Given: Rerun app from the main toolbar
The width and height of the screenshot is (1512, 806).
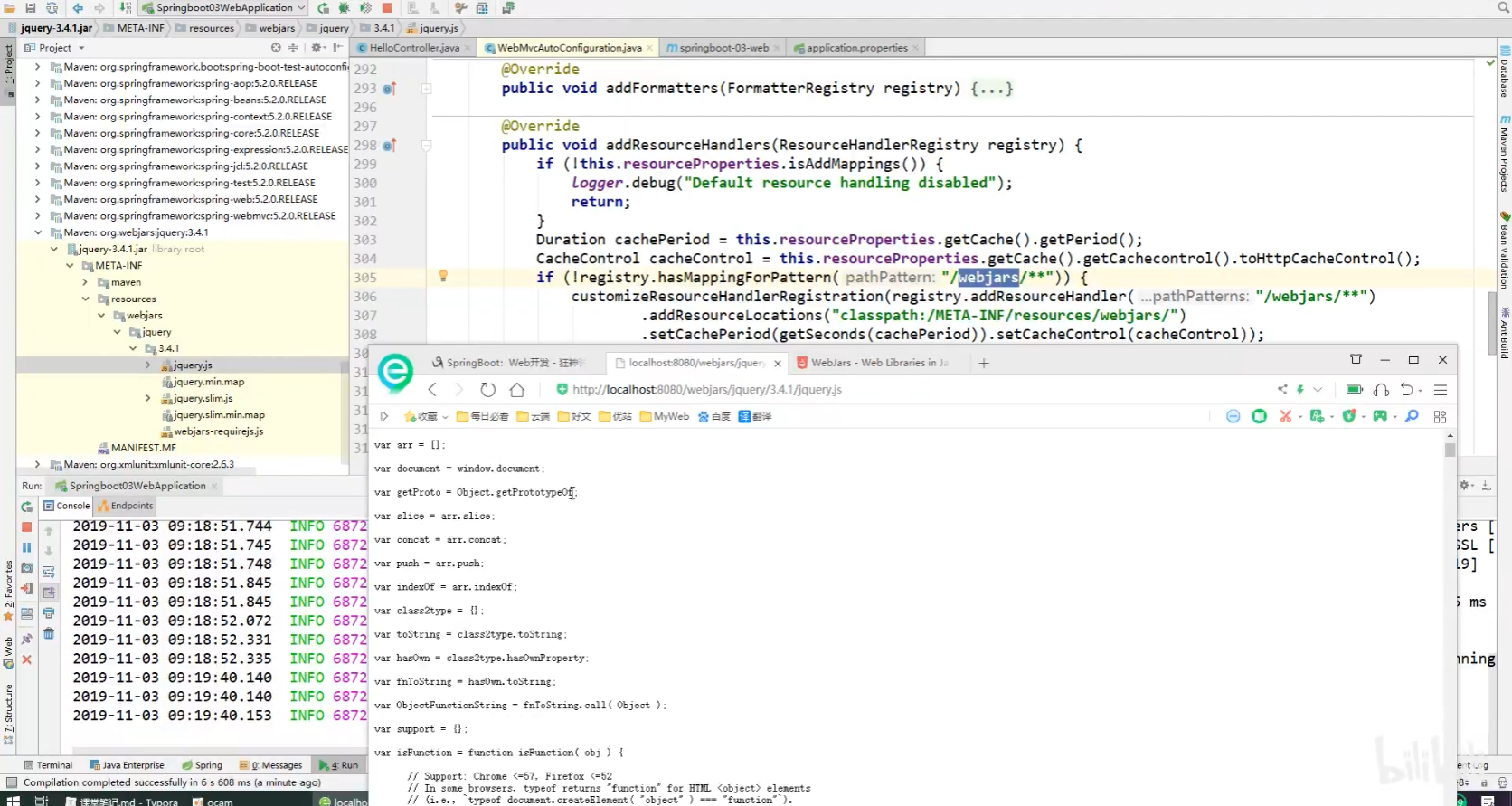Looking at the screenshot, I should [324, 8].
